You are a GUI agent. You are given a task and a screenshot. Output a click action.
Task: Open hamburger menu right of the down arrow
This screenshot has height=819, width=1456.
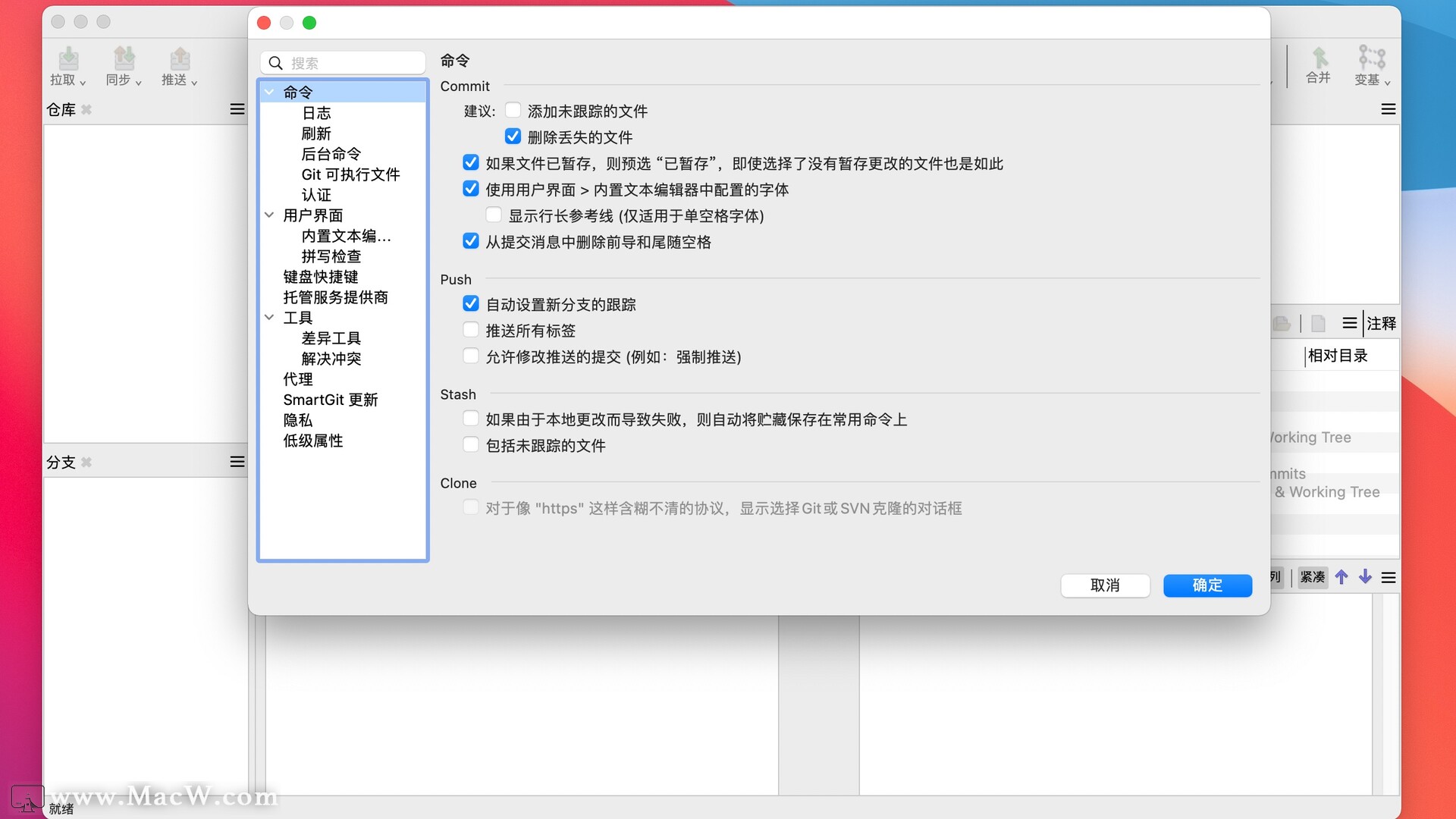[1389, 578]
